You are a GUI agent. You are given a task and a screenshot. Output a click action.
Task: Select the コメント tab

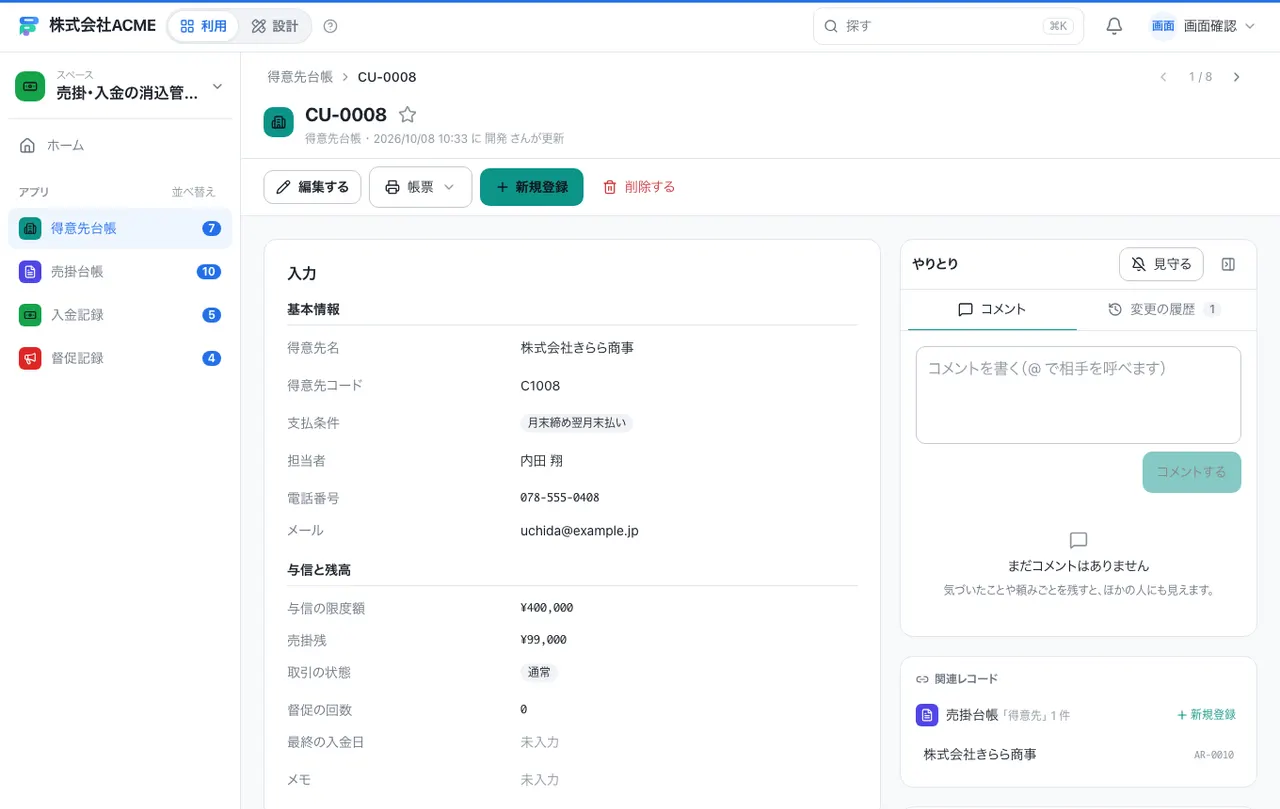(992, 310)
